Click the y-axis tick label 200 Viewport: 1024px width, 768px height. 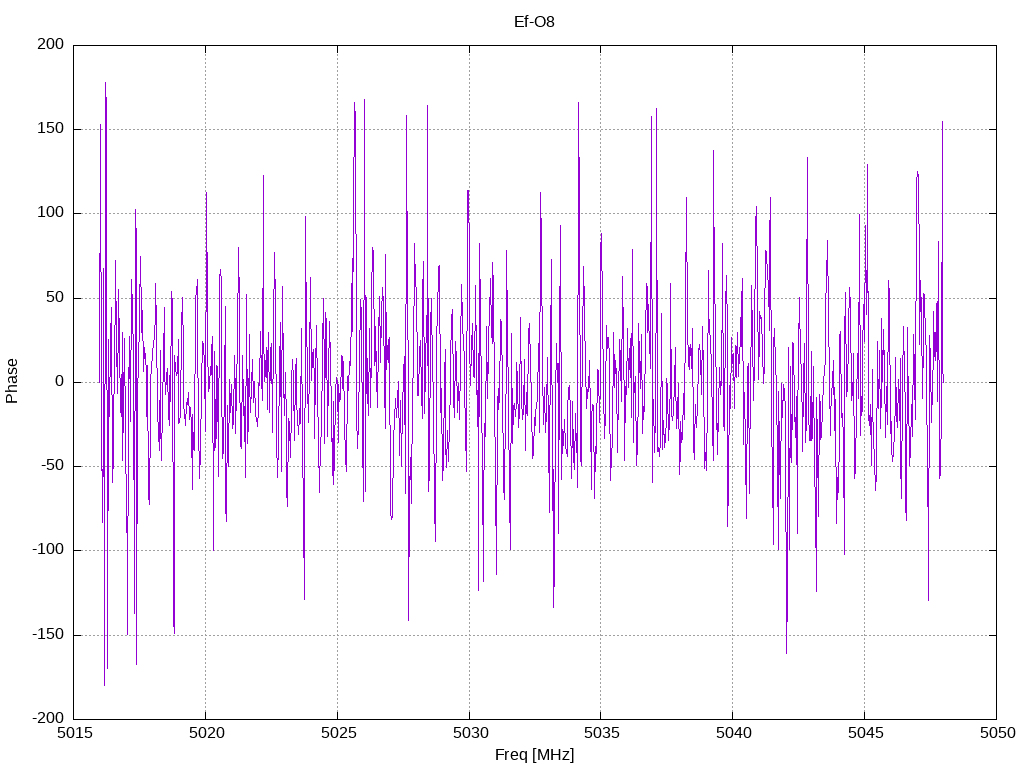51,44
